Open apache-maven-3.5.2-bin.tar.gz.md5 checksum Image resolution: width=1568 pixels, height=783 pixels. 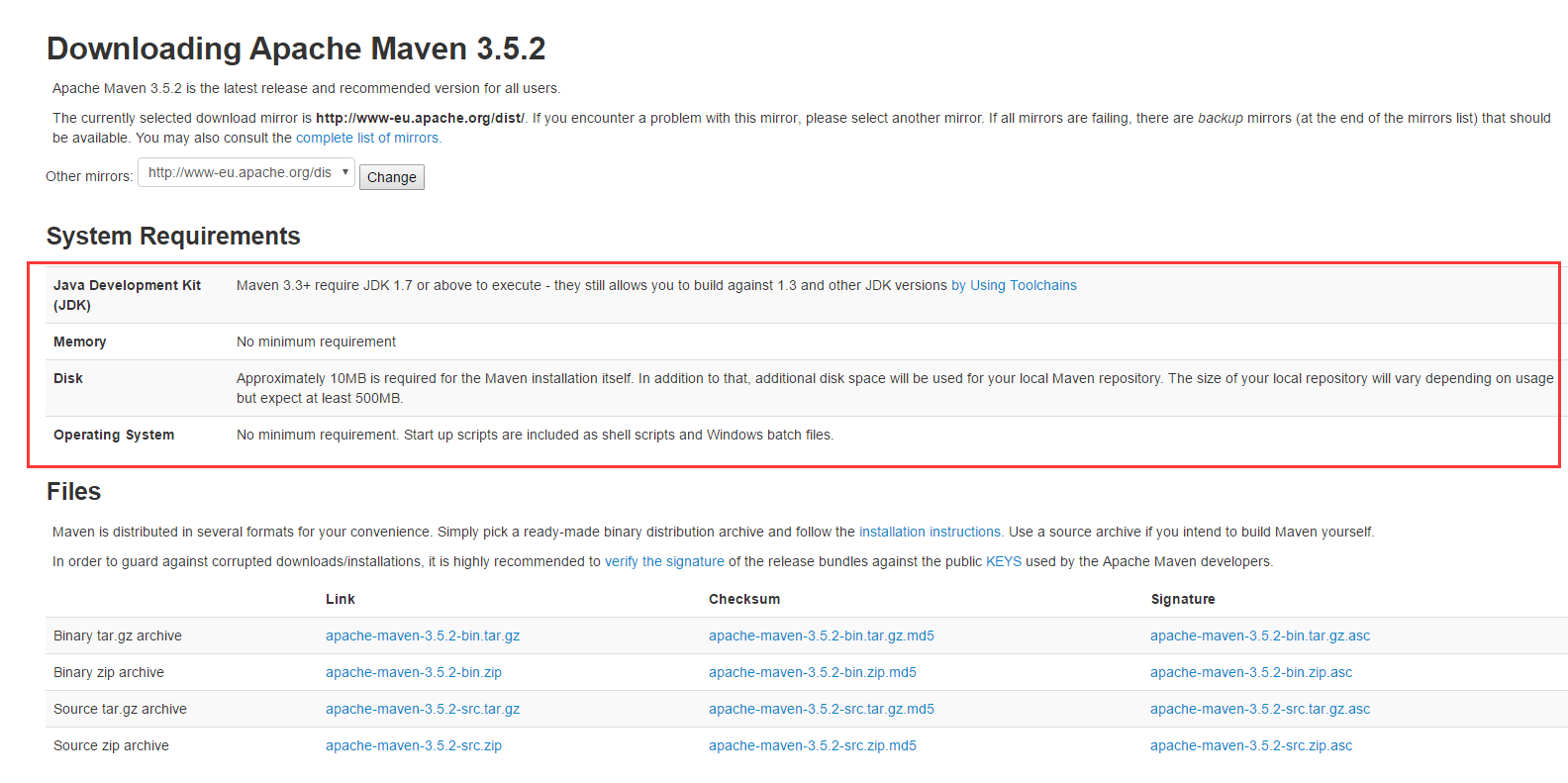pyautogui.click(x=822, y=636)
